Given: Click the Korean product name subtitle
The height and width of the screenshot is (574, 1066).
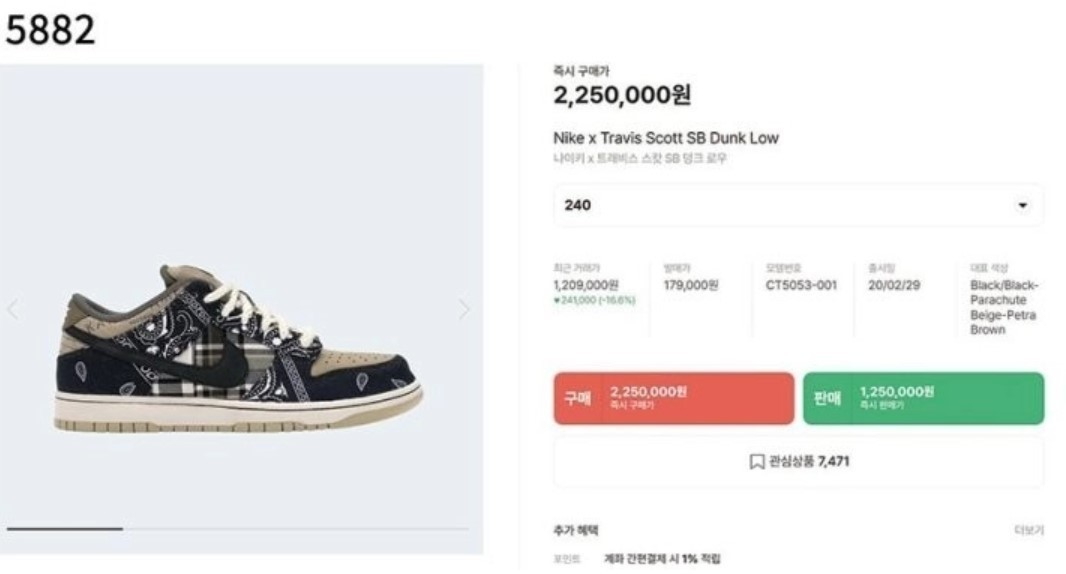Looking at the screenshot, I should click(640, 158).
